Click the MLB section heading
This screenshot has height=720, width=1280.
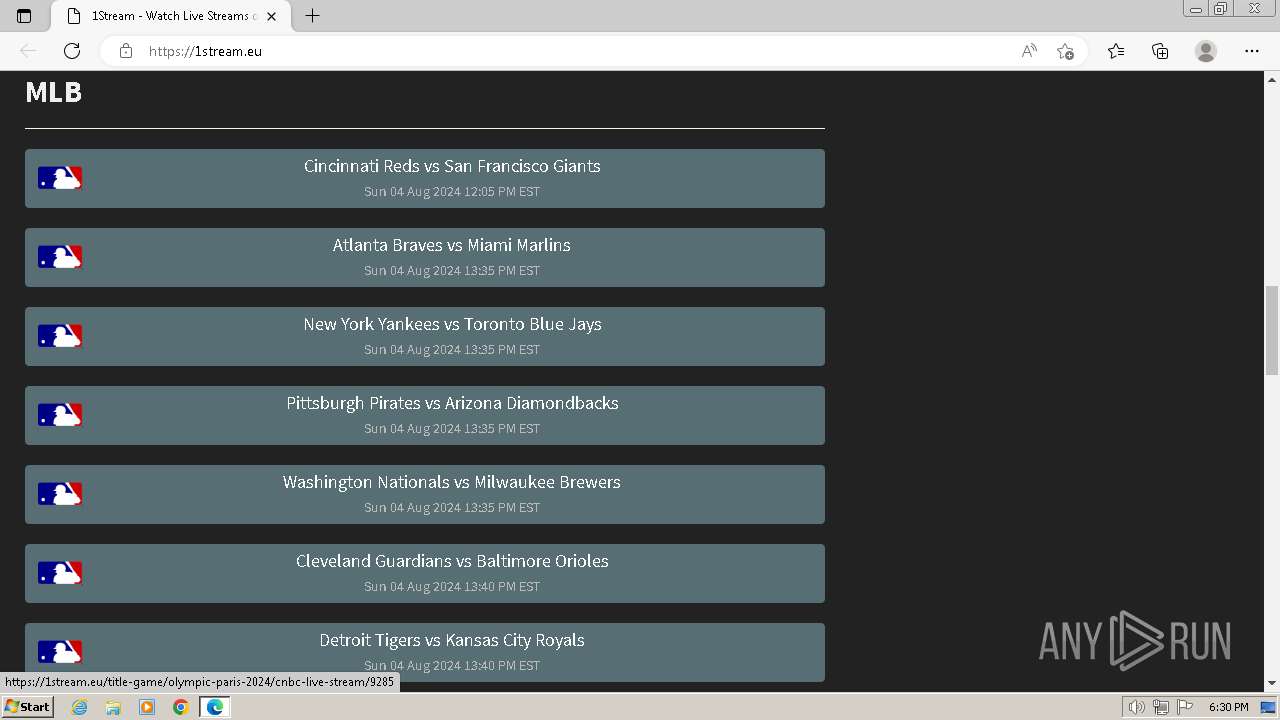coord(54,92)
